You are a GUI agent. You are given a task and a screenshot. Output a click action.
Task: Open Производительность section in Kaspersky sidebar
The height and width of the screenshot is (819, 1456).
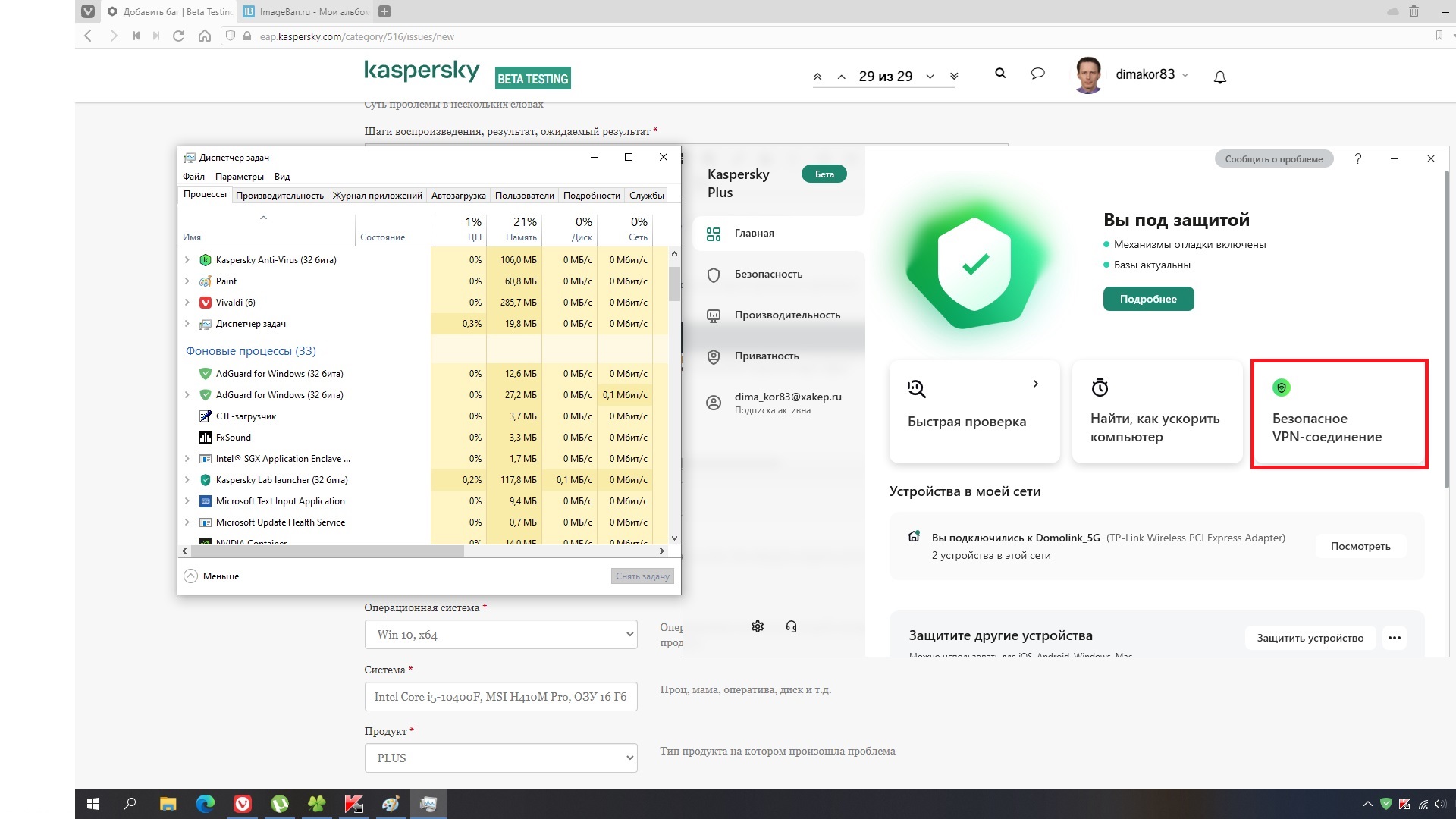point(787,315)
